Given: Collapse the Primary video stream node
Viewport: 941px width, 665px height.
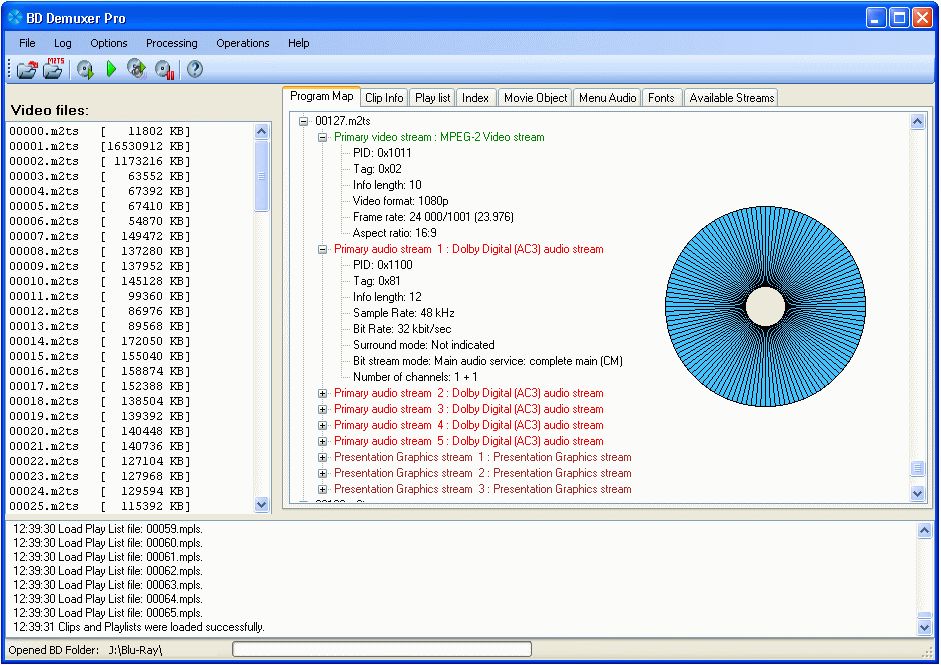Looking at the screenshot, I should tap(322, 137).
